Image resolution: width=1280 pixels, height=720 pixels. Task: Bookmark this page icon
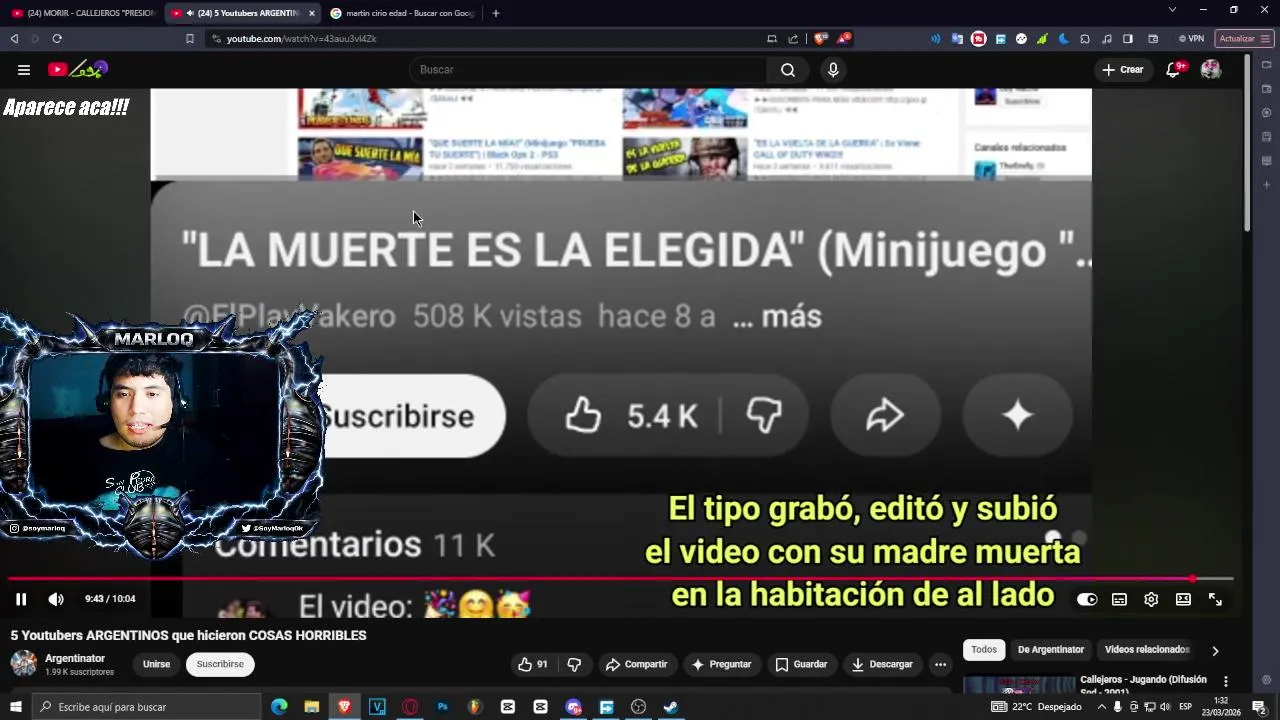coord(190,39)
